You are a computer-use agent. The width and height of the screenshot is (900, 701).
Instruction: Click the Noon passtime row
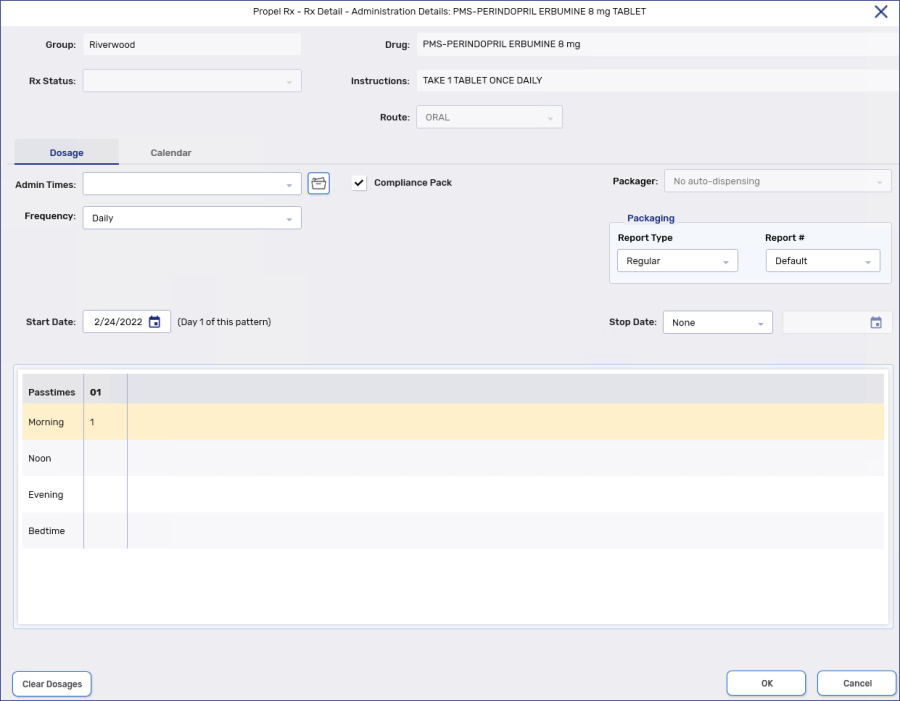click(x=39, y=458)
